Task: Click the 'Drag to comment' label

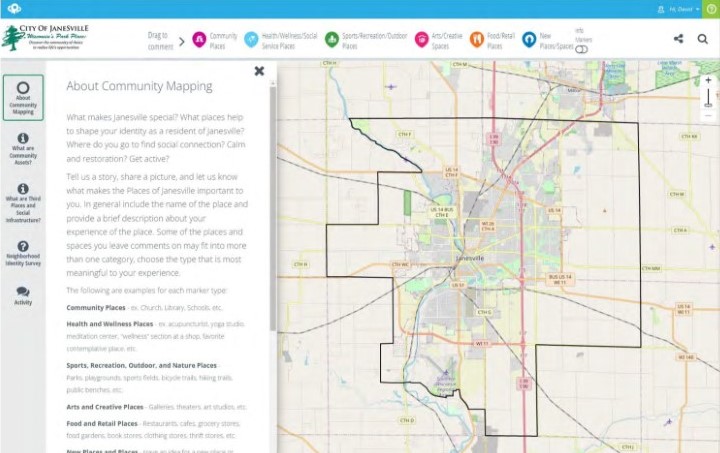Action: 160,41
